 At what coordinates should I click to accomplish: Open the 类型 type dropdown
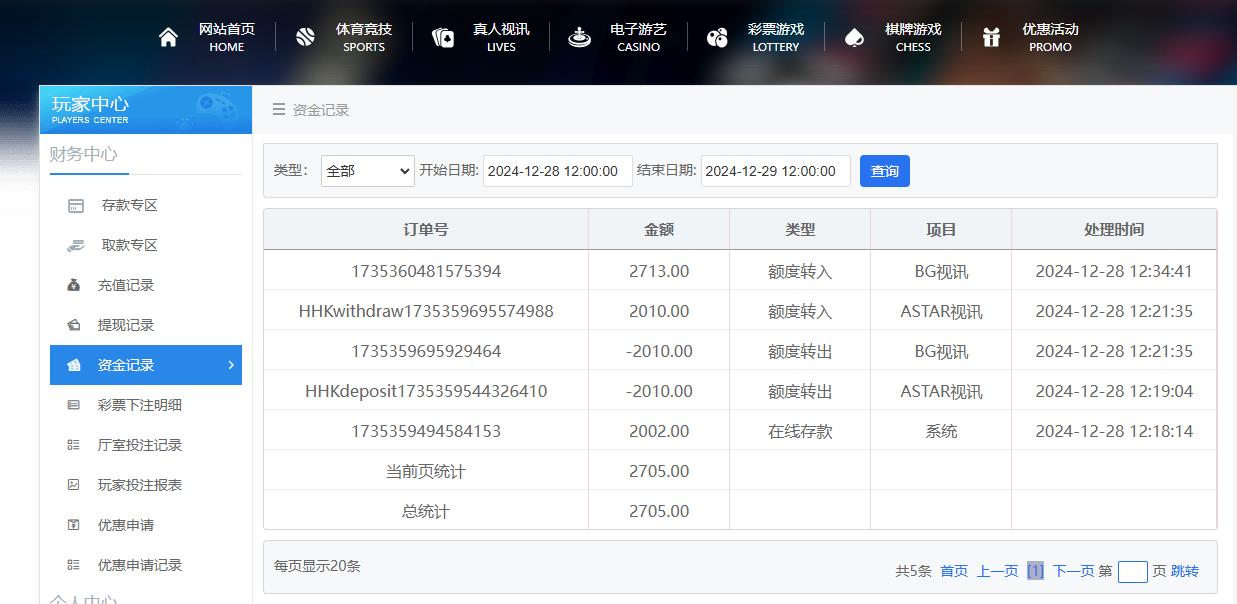click(x=367, y=170)
